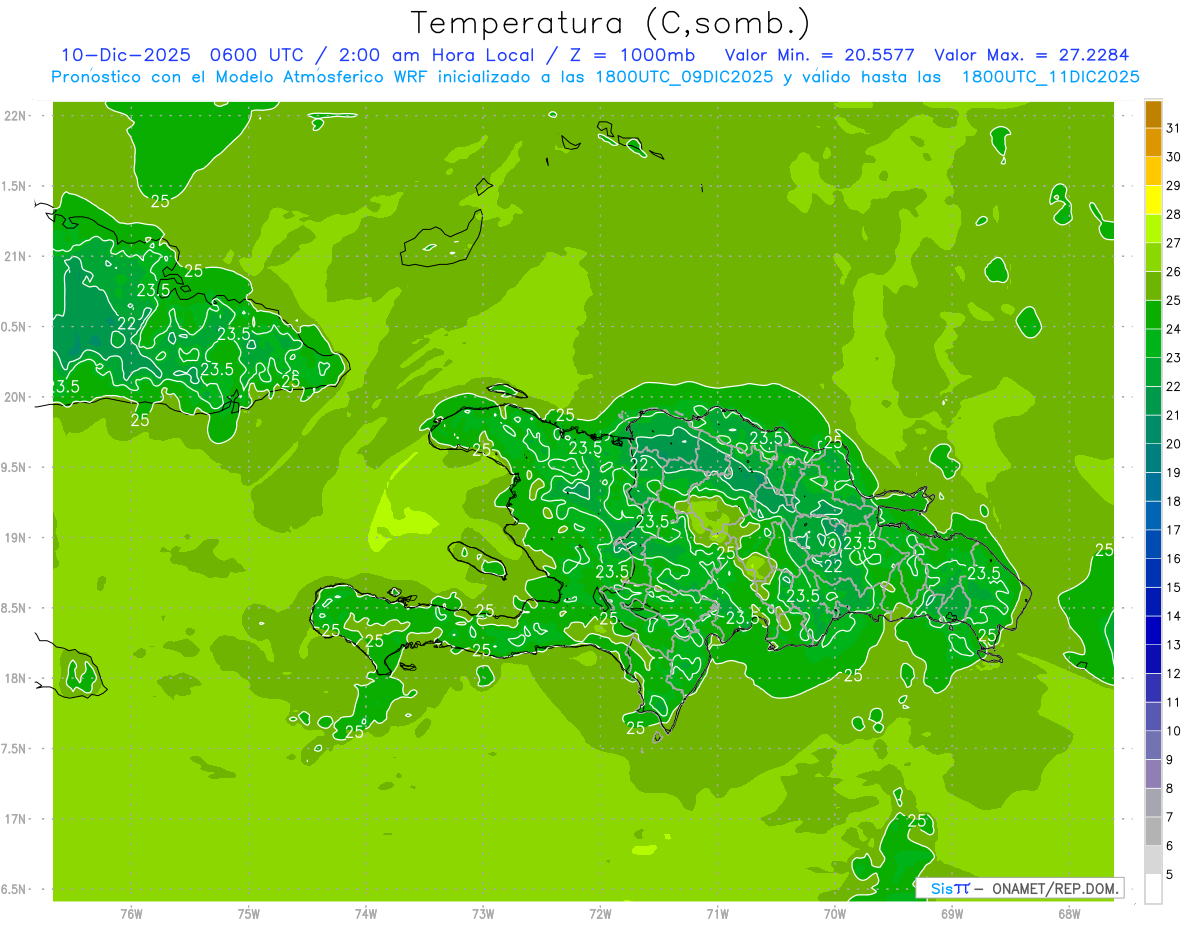Click the "19N" latitude axis label
Image resolution: width=1200 pixels, height=927 pixels.
point(16,538)
